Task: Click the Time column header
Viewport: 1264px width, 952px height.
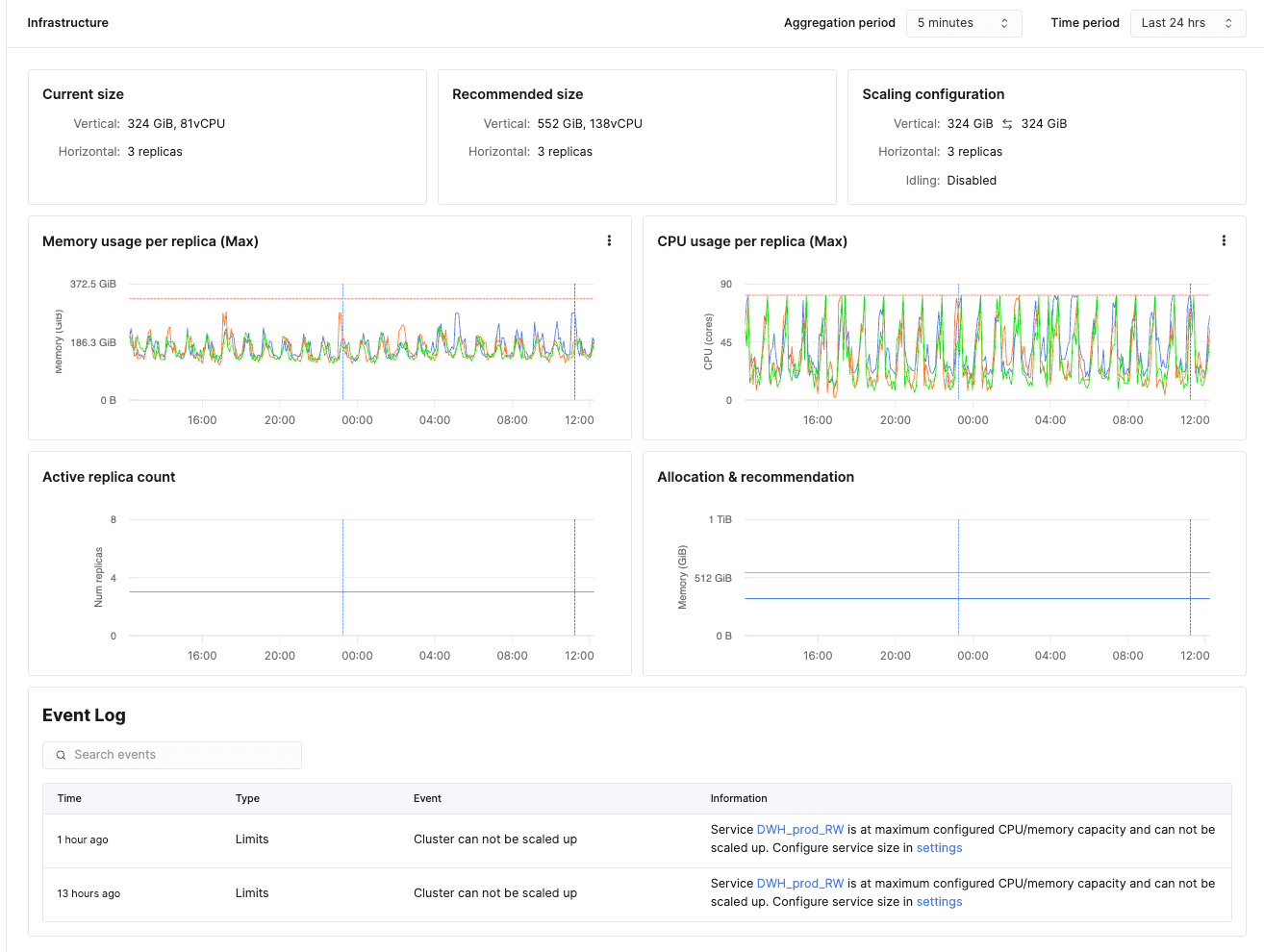Action: click(69, 799)
